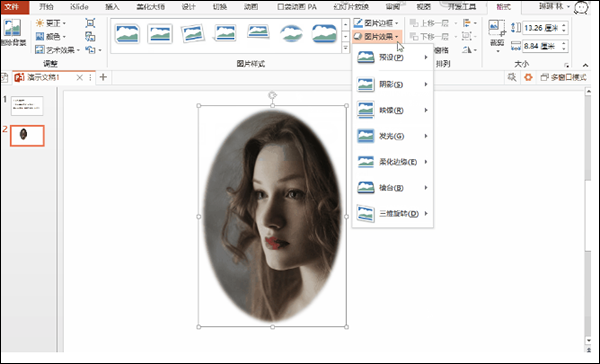
Task: Close the 演示文稿1 document tab
Action: pyautogui.click(x=79, y=78)
